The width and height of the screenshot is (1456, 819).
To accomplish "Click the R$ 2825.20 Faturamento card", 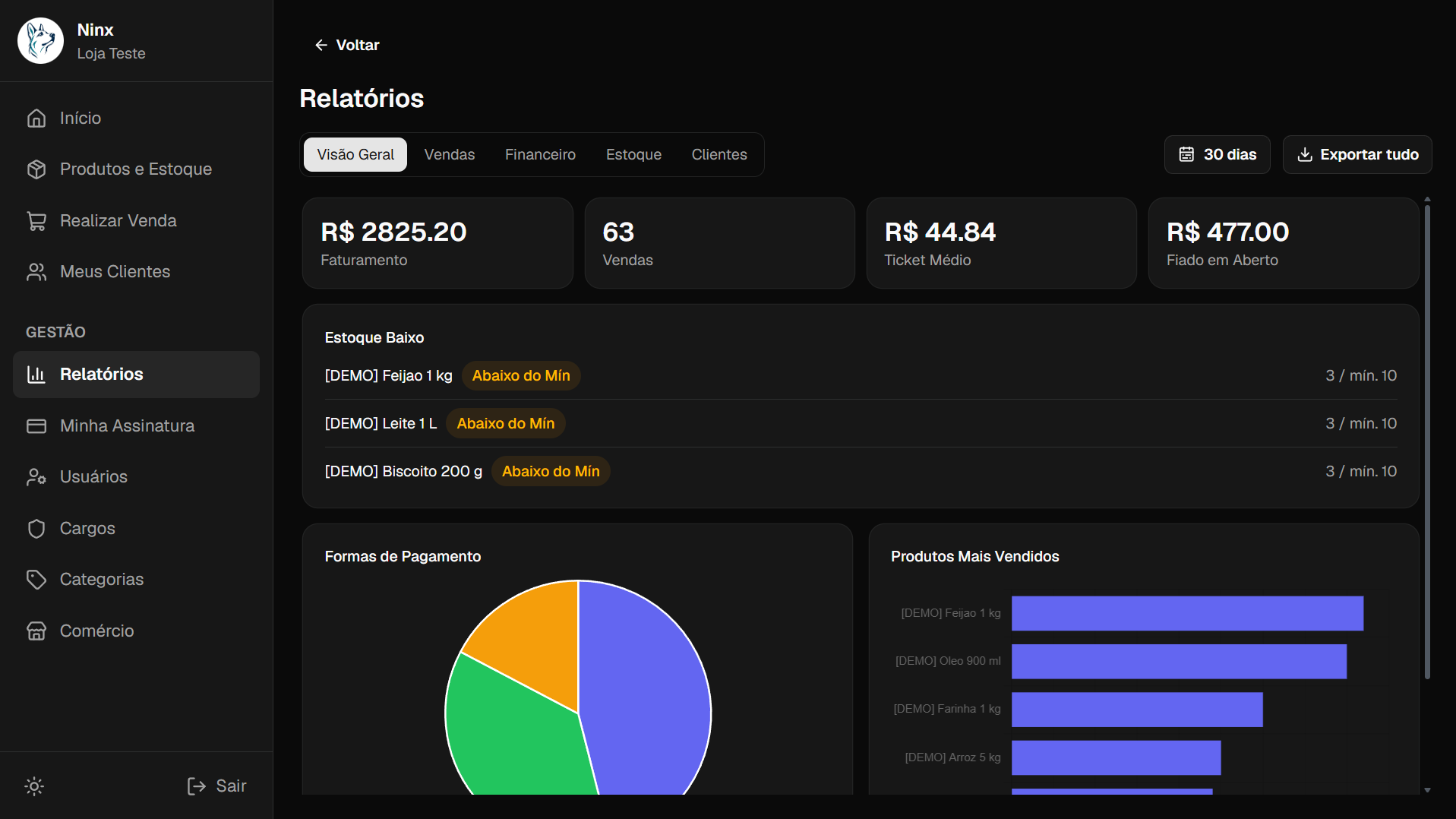I will (x=437, y=244).
